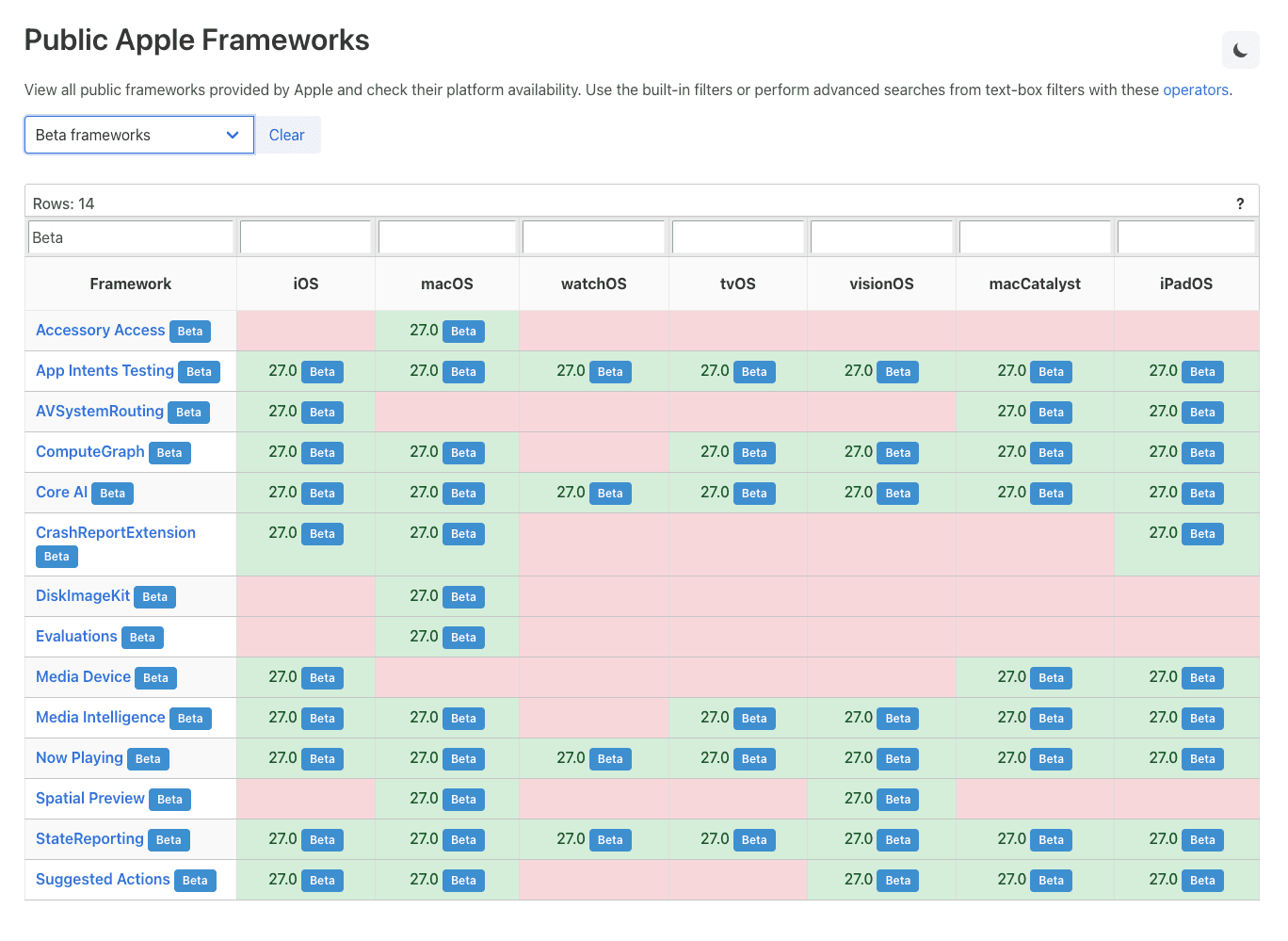The image size is (1288, 941).
Task: Select Now Playing watchOS 27.0 cell
Action: (594, 758)
